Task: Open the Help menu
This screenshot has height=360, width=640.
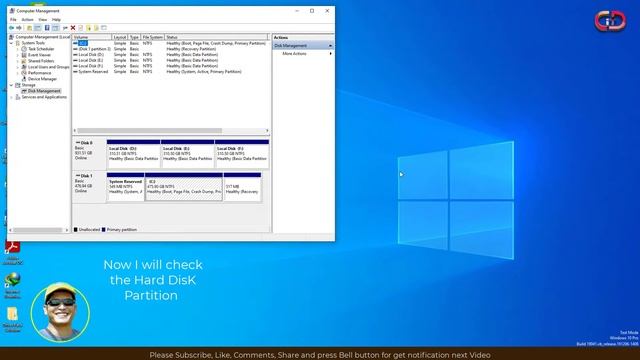Action: click(56, 20)
